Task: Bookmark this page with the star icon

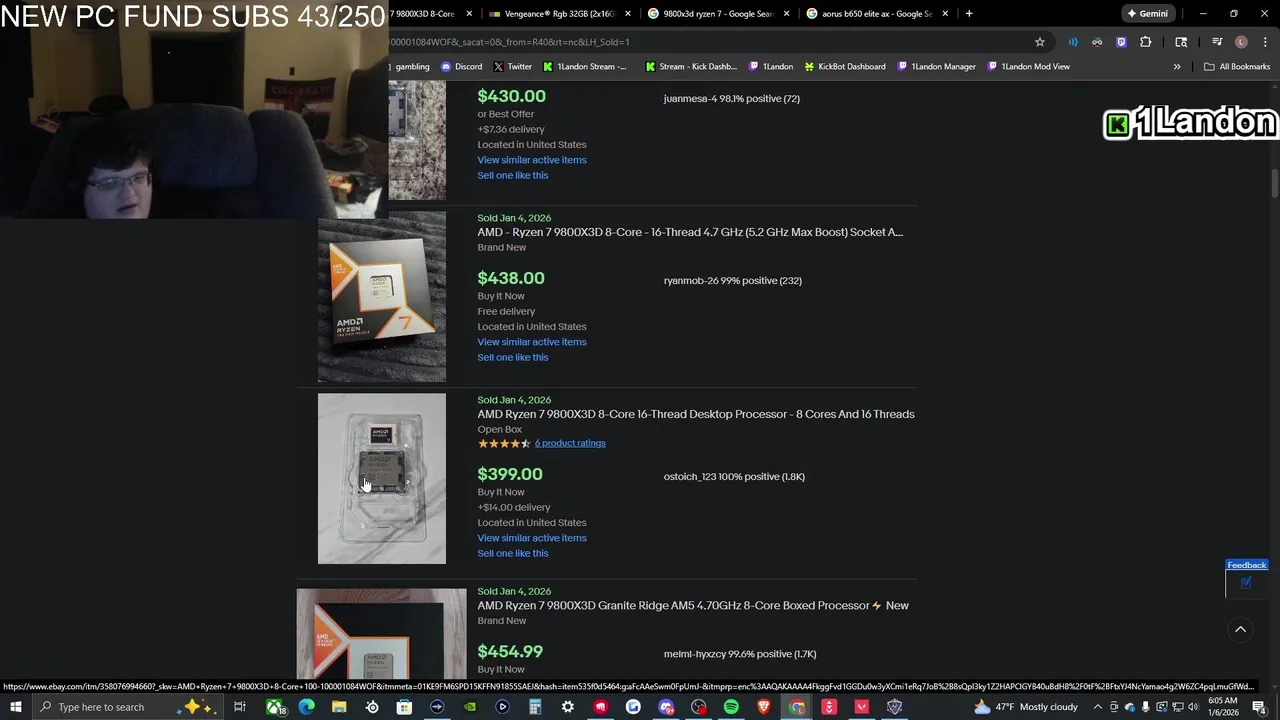Action: (1040, 42)
